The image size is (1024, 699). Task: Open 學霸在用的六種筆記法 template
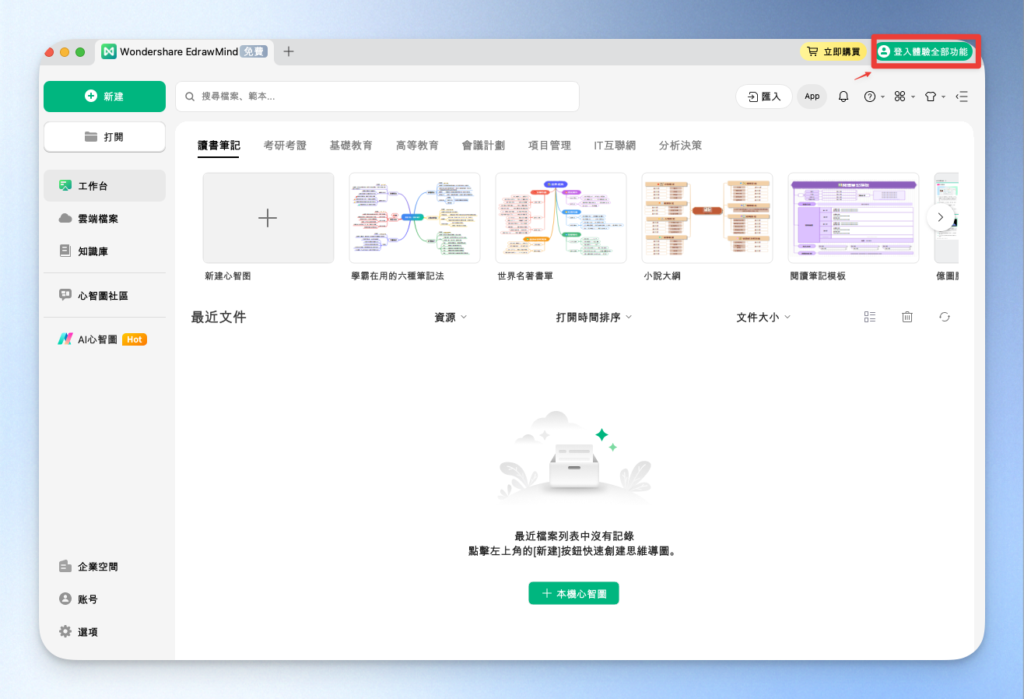(415, 218)
